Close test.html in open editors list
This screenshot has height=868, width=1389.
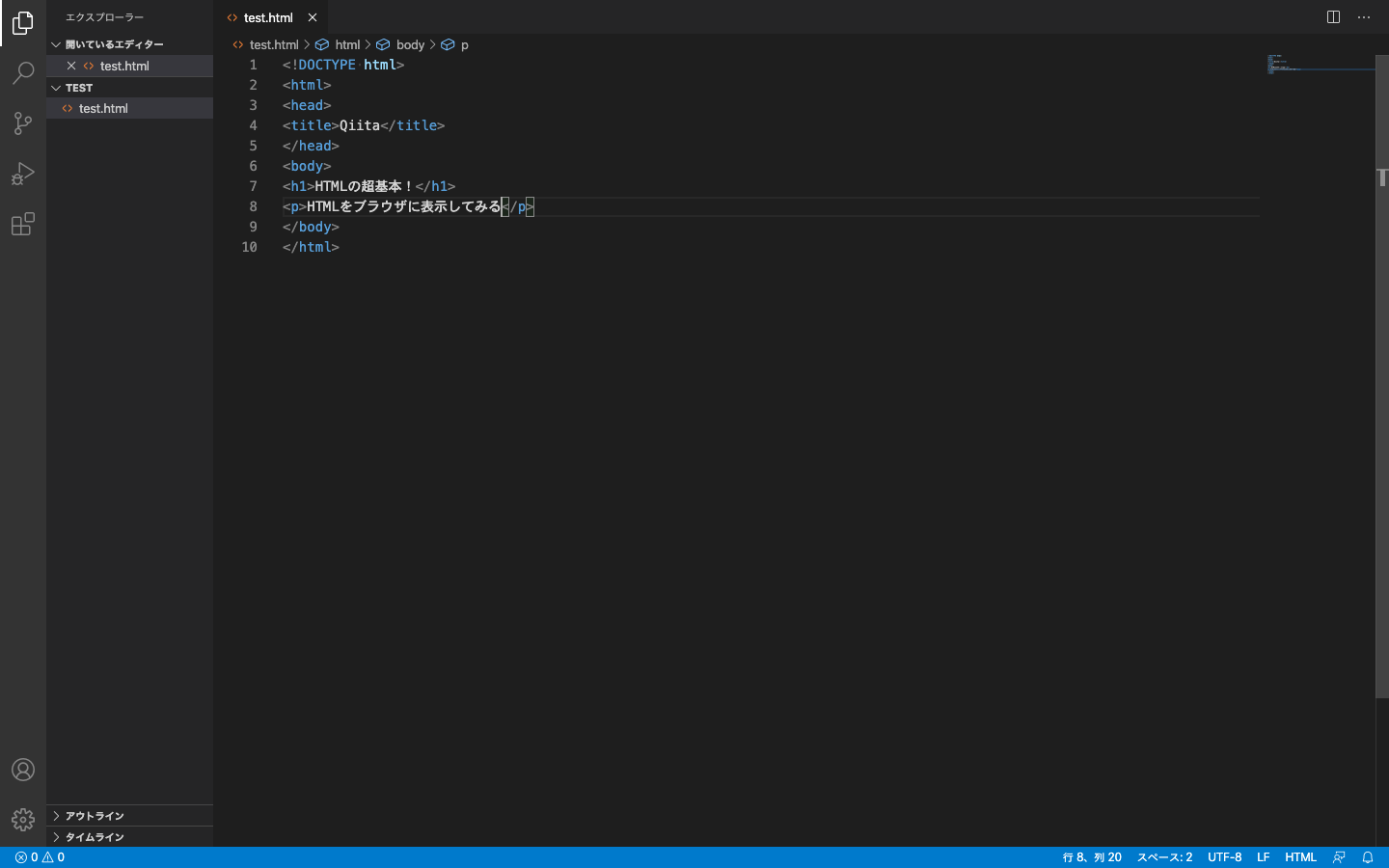(71, 66)
